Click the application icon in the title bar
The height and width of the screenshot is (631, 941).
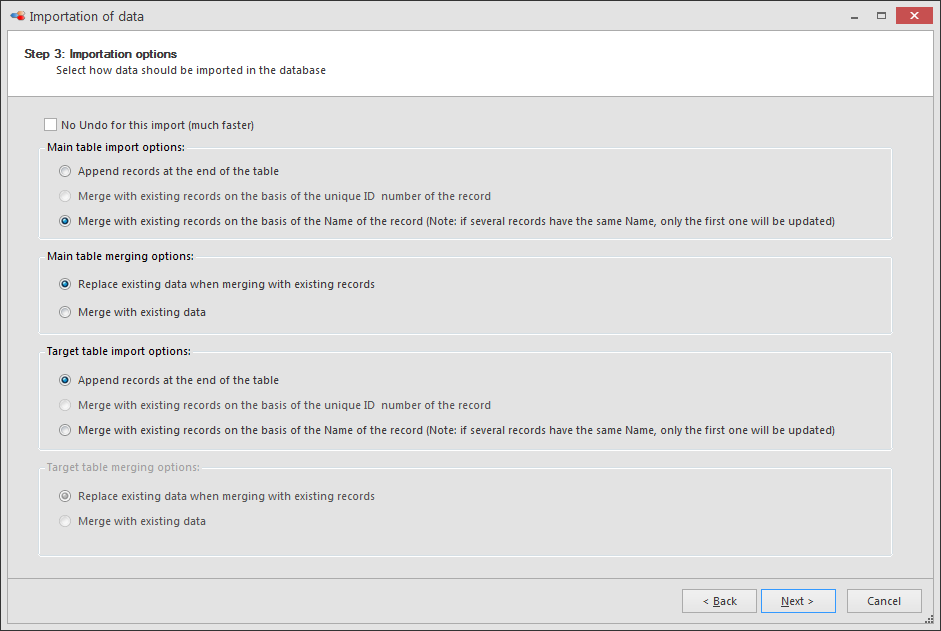17,16
